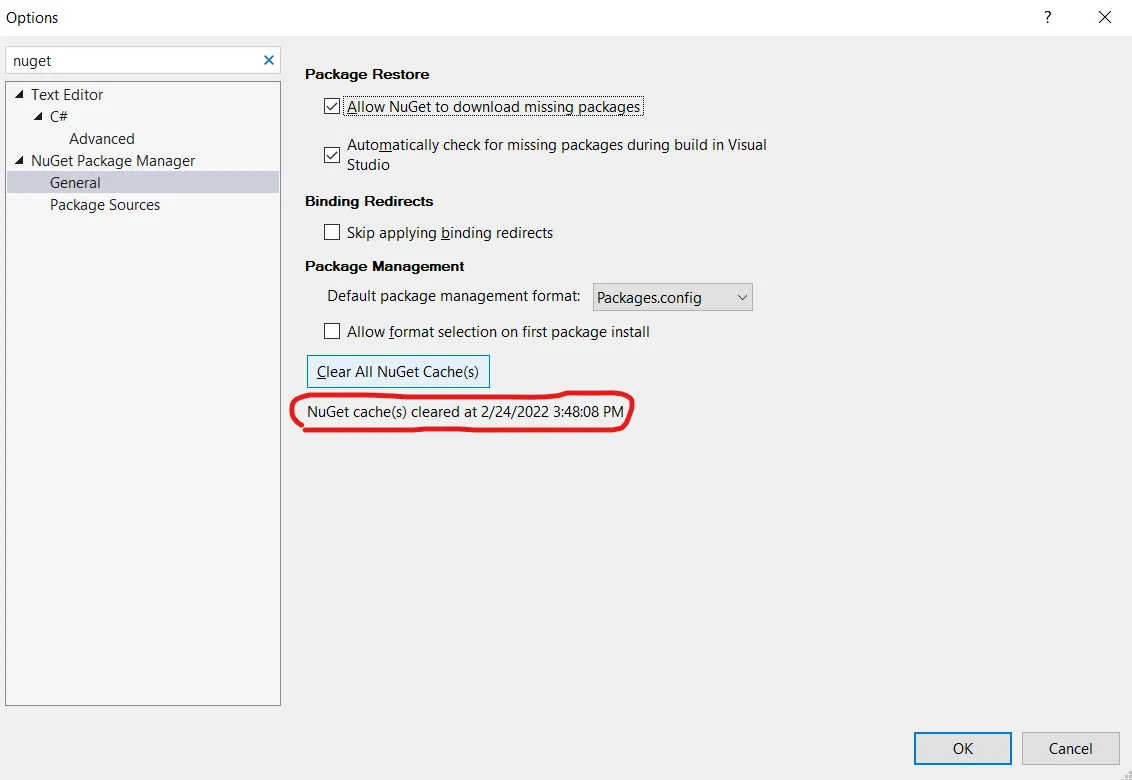The height and width of the screenshot is (780, 1132).
Task: Close the Options dialog window
Action: coord(1104,17)
